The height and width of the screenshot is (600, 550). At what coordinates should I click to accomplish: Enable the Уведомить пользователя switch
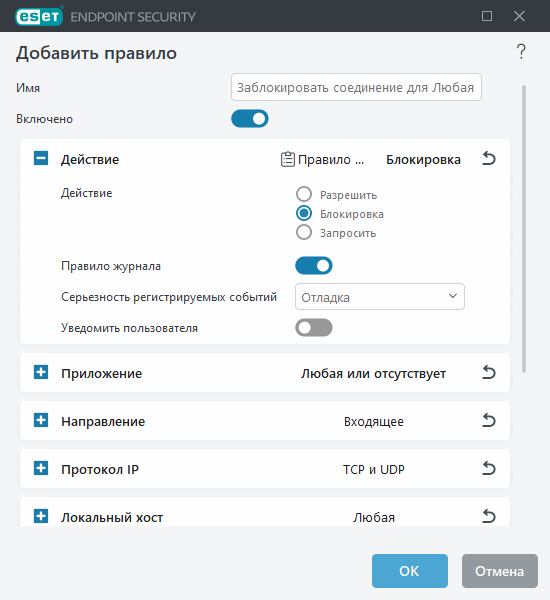point(313,328)
